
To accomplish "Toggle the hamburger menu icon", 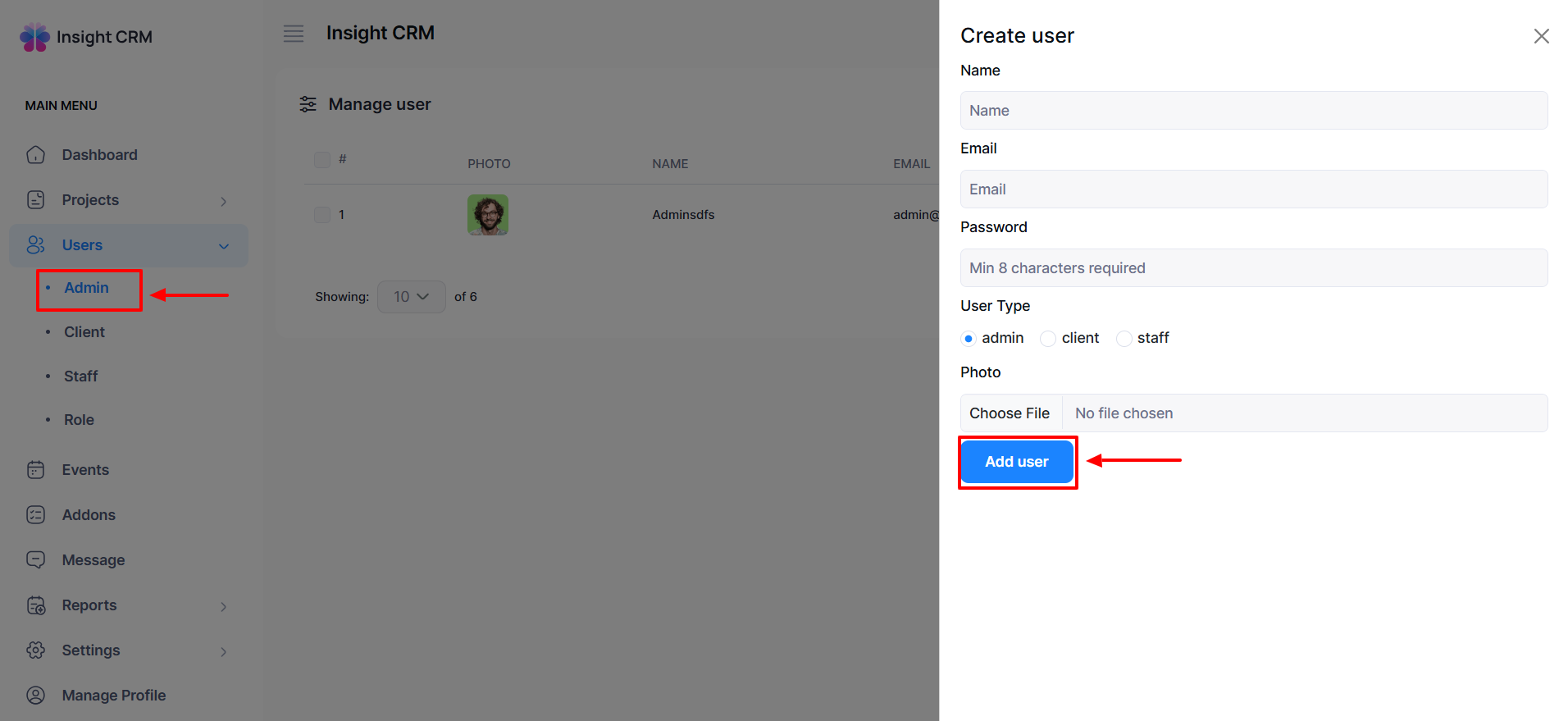I will pos(294,34).
